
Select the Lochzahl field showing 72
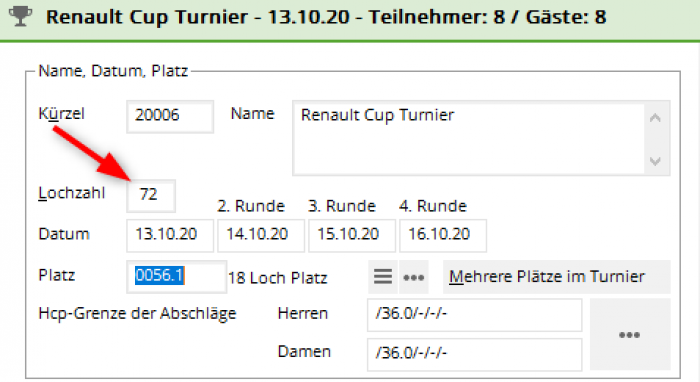(151, 195)
